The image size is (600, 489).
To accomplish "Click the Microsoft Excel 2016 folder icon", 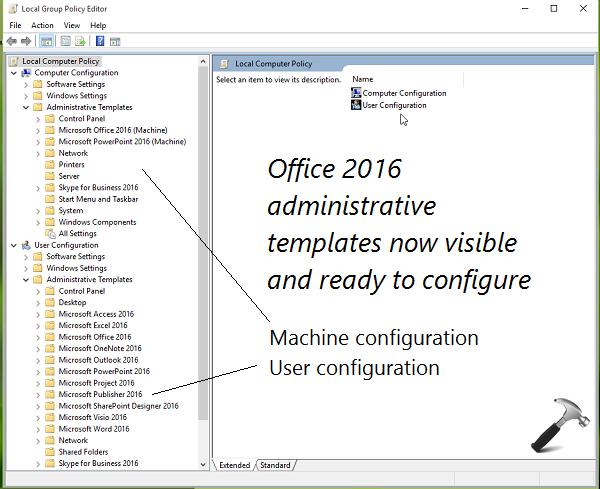I will [50, 325].
